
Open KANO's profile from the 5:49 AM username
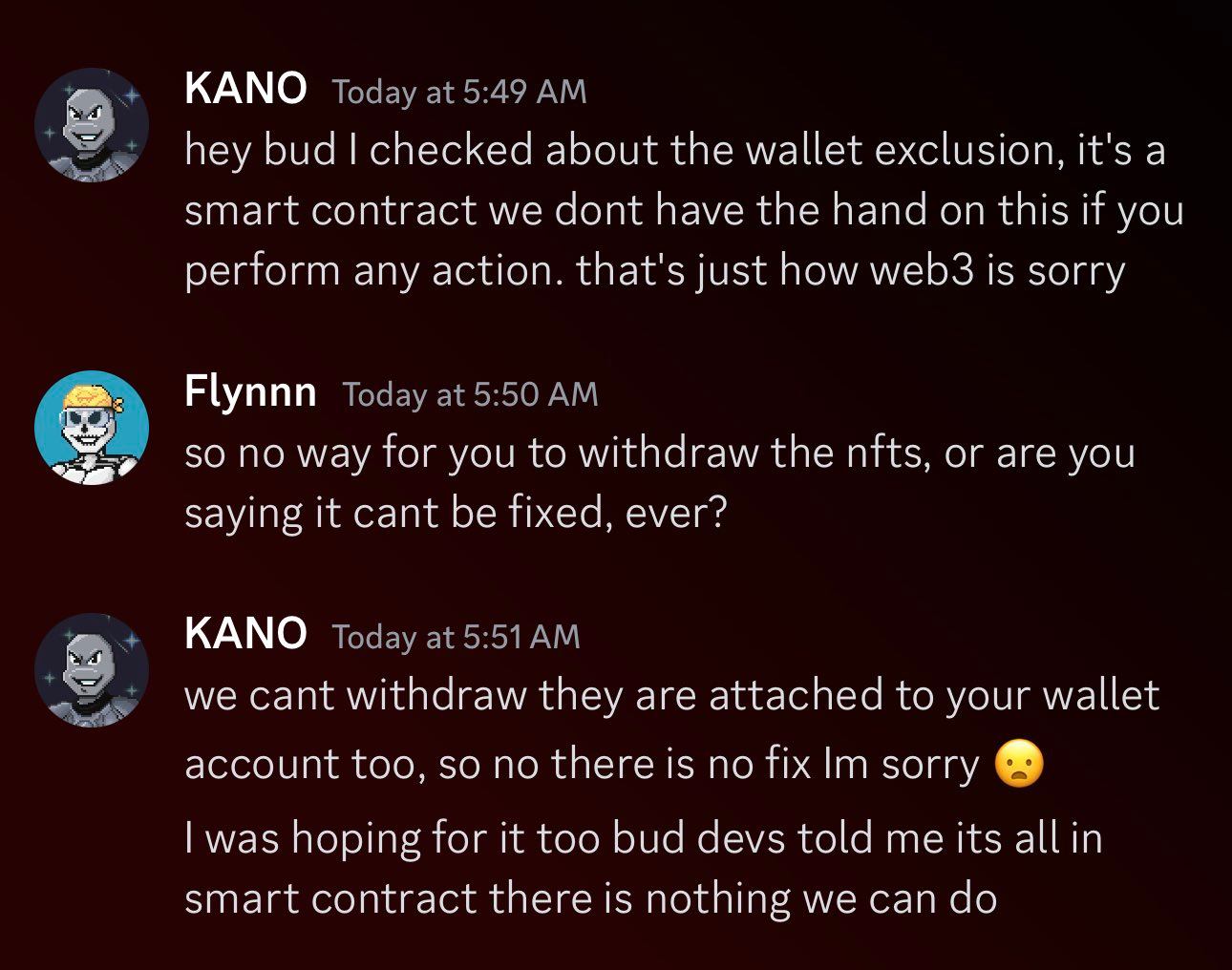245,89
